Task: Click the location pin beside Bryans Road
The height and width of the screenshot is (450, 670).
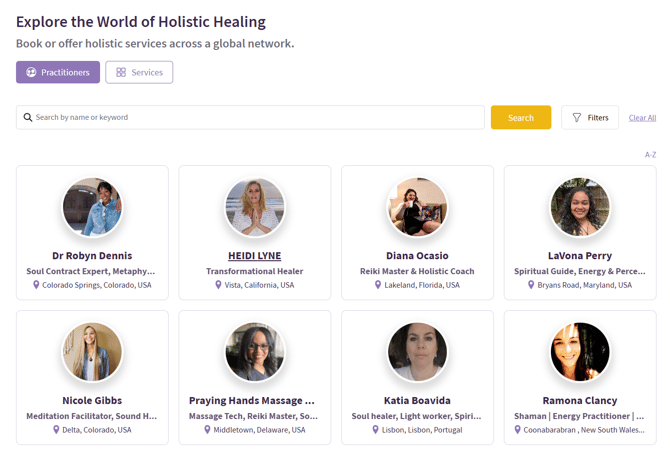Action: click(529, 285)
